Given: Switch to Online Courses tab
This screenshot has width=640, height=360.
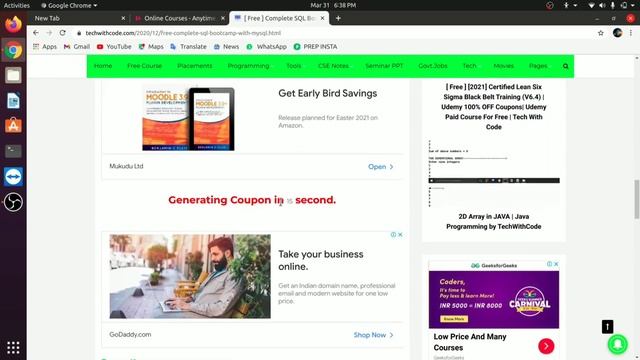Looking at the screenshot, I should tap(180, 18).
